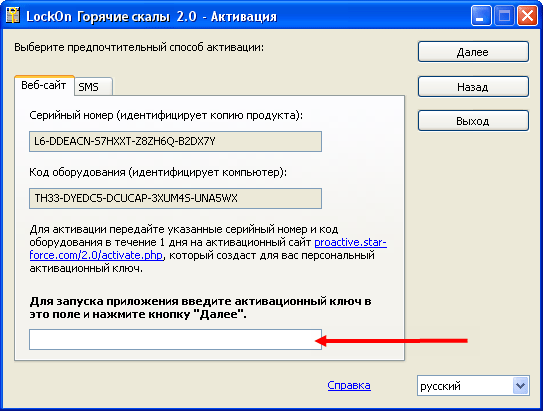Click the Далее button

point(473,52)
